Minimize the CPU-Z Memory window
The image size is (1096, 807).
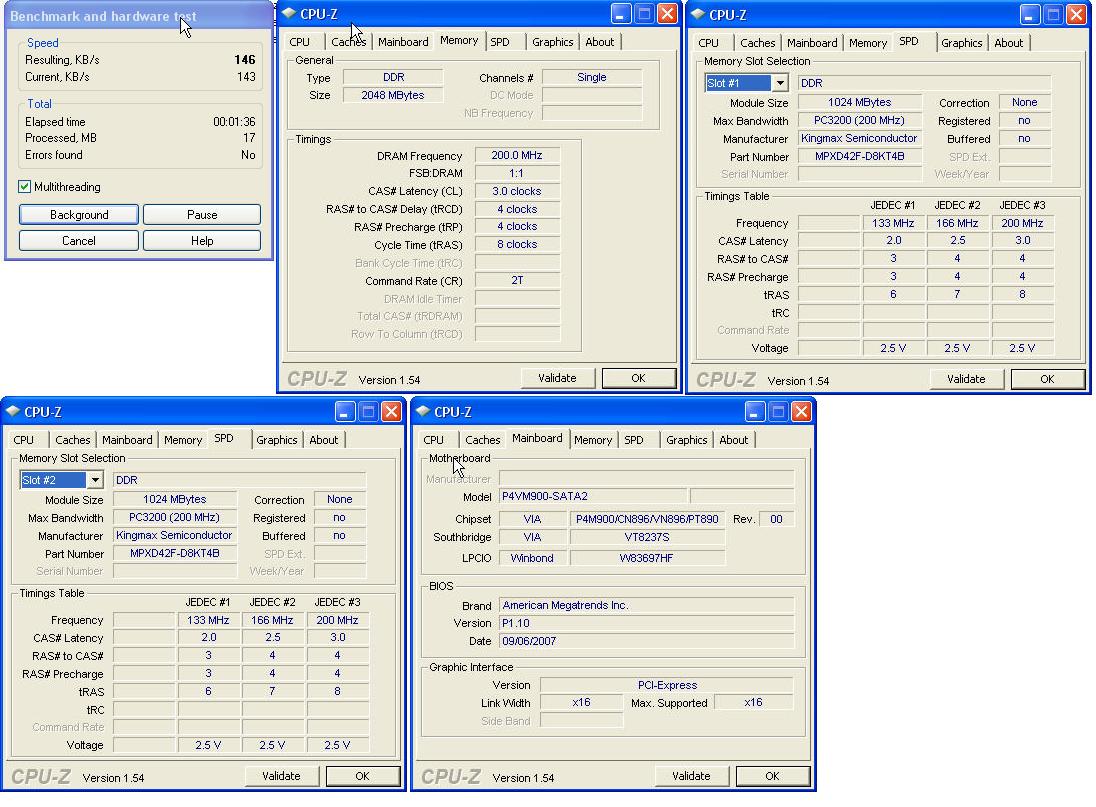click(621, 14)
